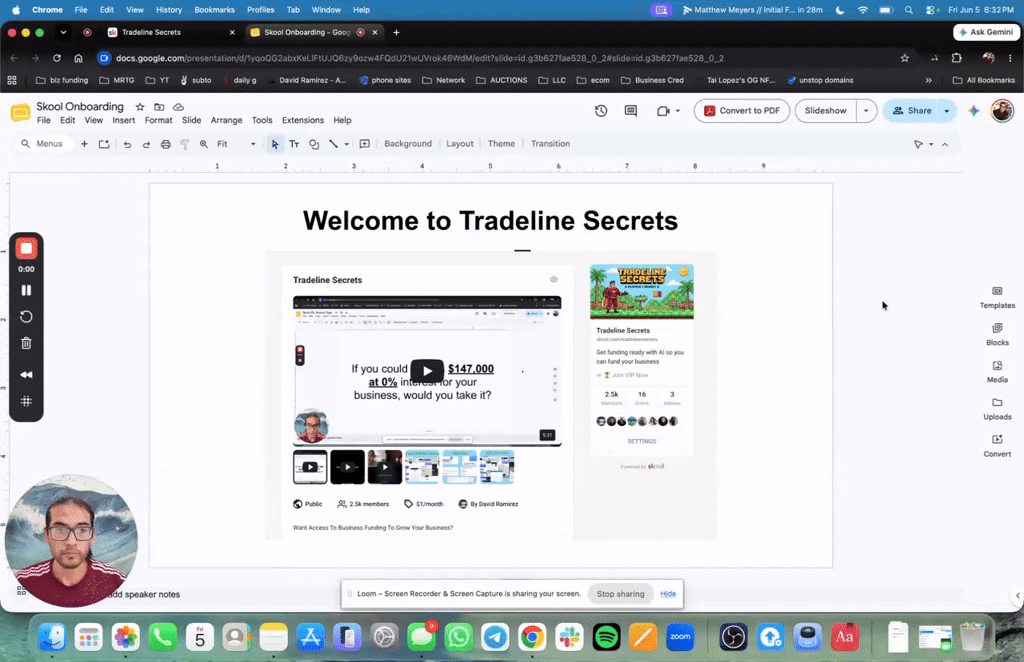Open the Extensions menu
The image size is (1024, 662).
[302, 120]
